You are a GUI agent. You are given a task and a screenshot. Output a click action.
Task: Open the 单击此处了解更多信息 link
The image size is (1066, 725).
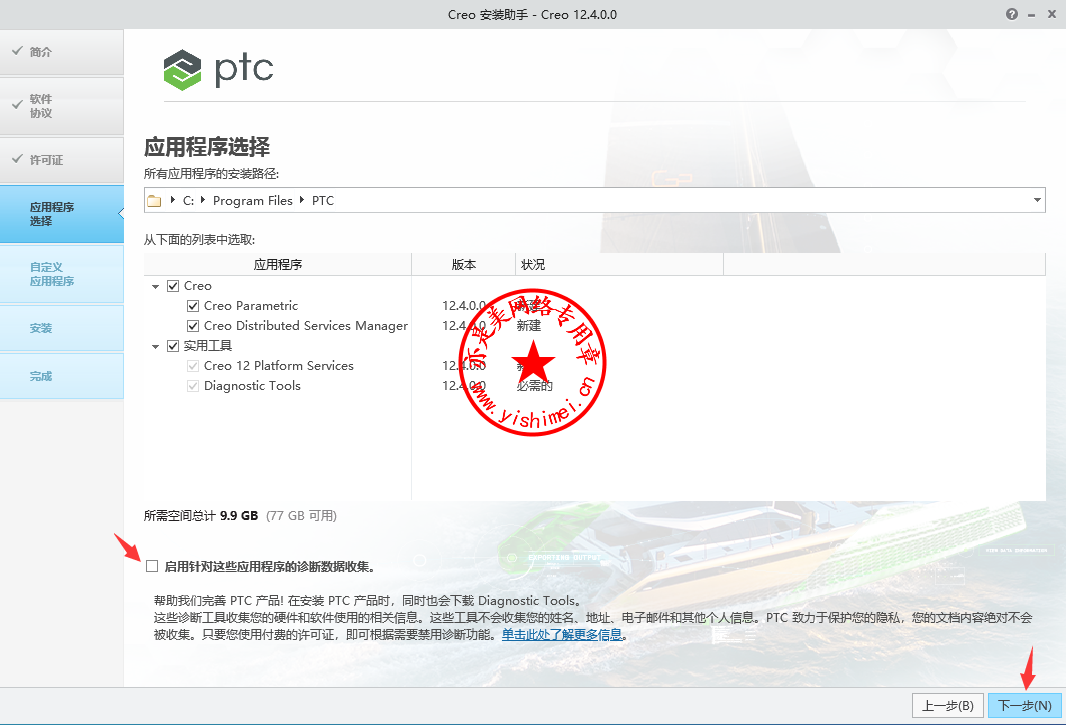pyautogui.click(x=562, y=635)
